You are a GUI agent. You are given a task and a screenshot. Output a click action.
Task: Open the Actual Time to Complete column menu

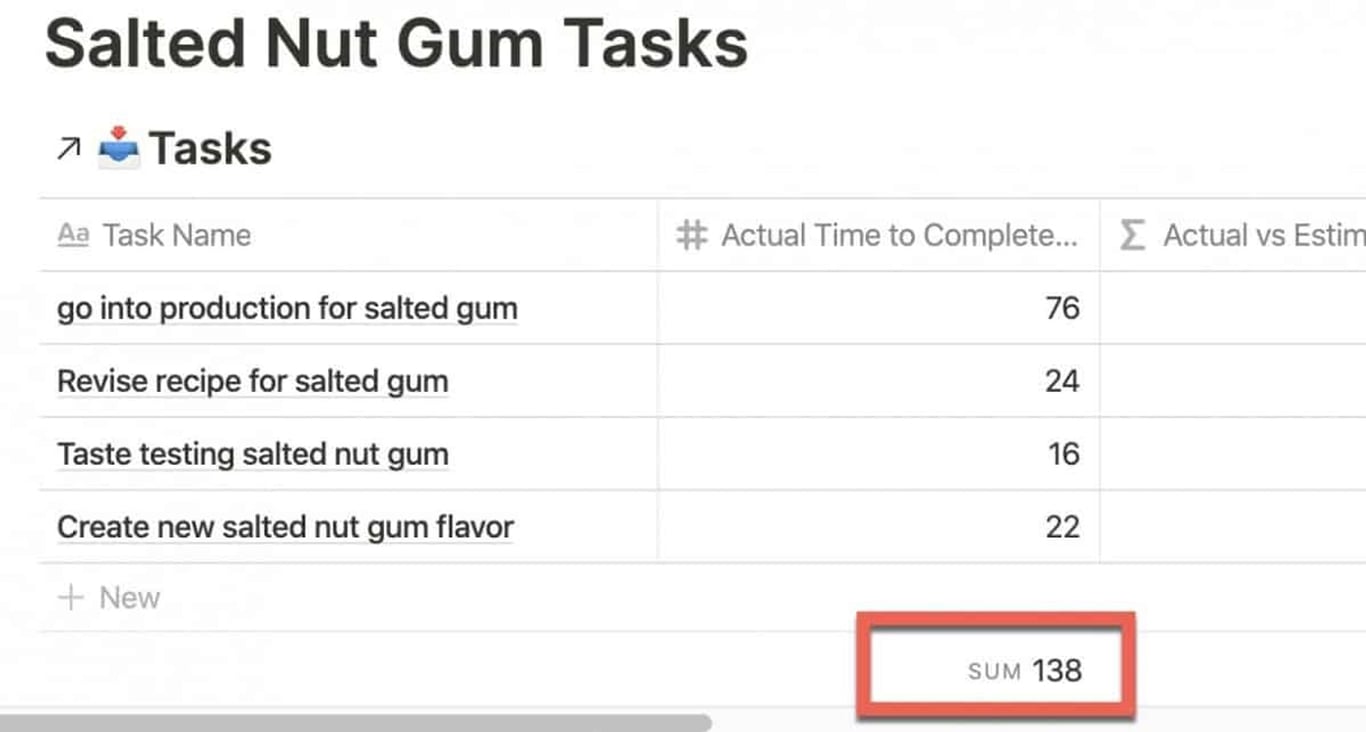click(x=879, y=235)
